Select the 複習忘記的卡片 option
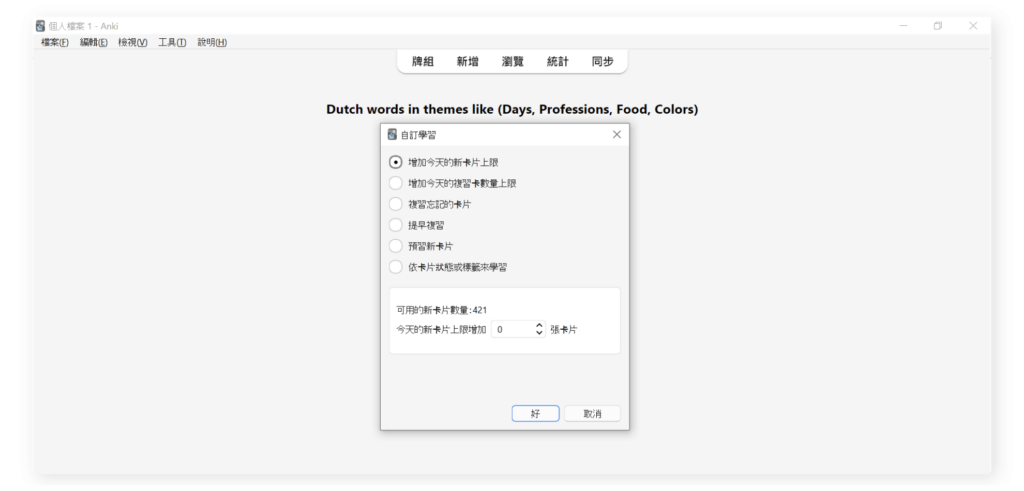This screenshot has width=1024, height=491. [x=396, y=204]
